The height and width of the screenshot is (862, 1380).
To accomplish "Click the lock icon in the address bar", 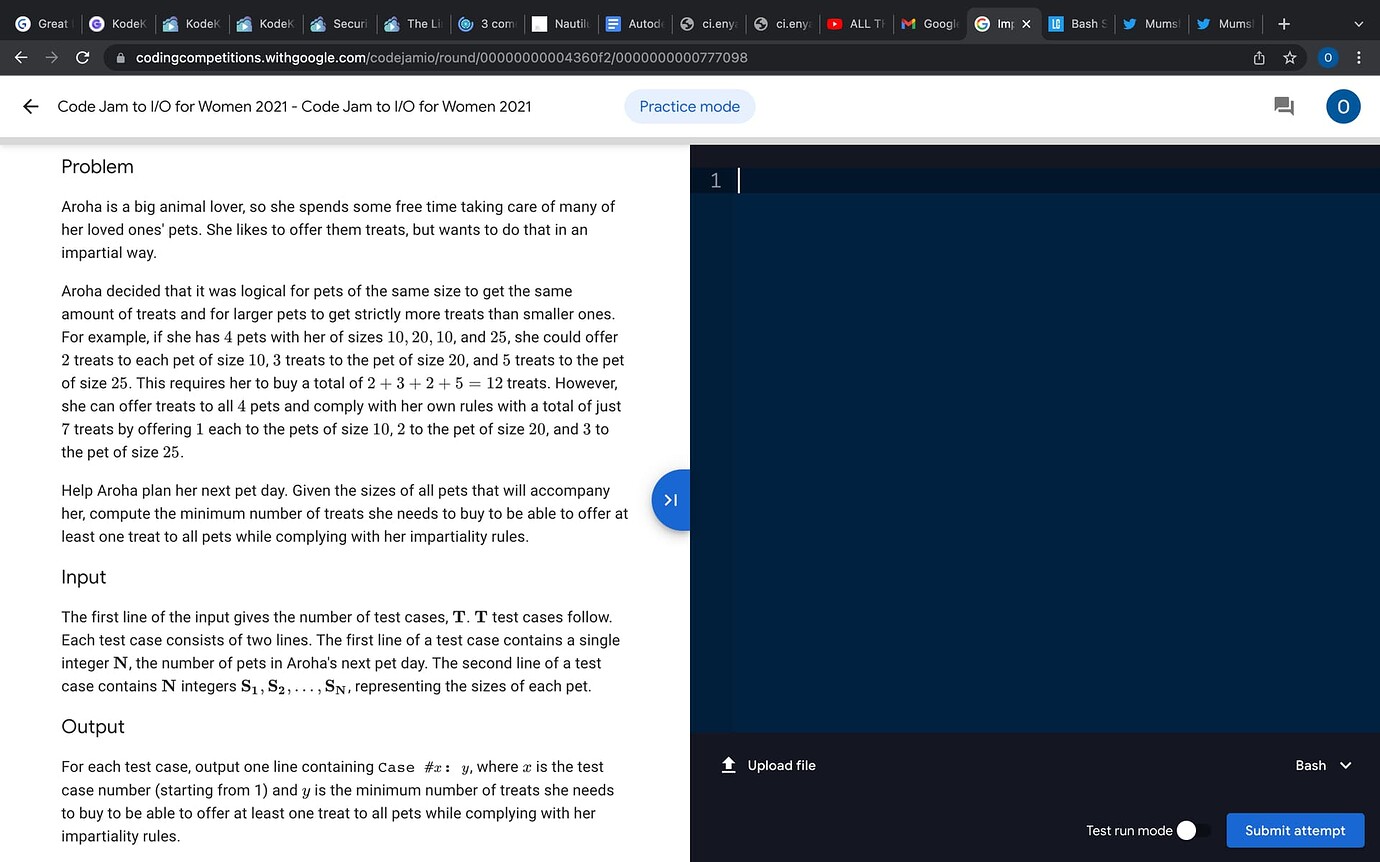I will click(121, 58).
